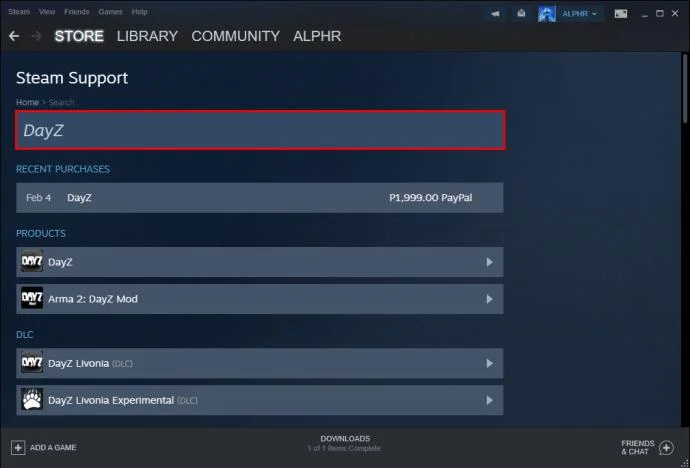The width and height of the screenshot is (690, 468).
Task: Expand the Arma 2: DayZ Mod arrow
Action: [x=489, y=299]
